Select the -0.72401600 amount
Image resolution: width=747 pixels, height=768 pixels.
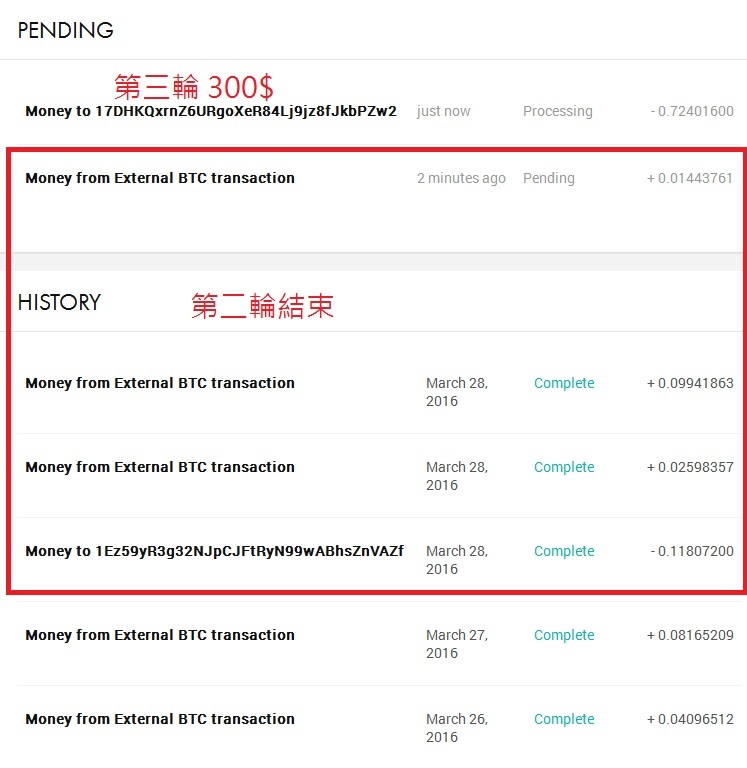692,111
